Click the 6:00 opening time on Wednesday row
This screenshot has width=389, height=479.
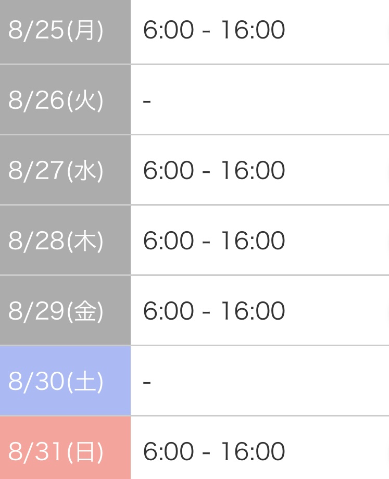168,170
